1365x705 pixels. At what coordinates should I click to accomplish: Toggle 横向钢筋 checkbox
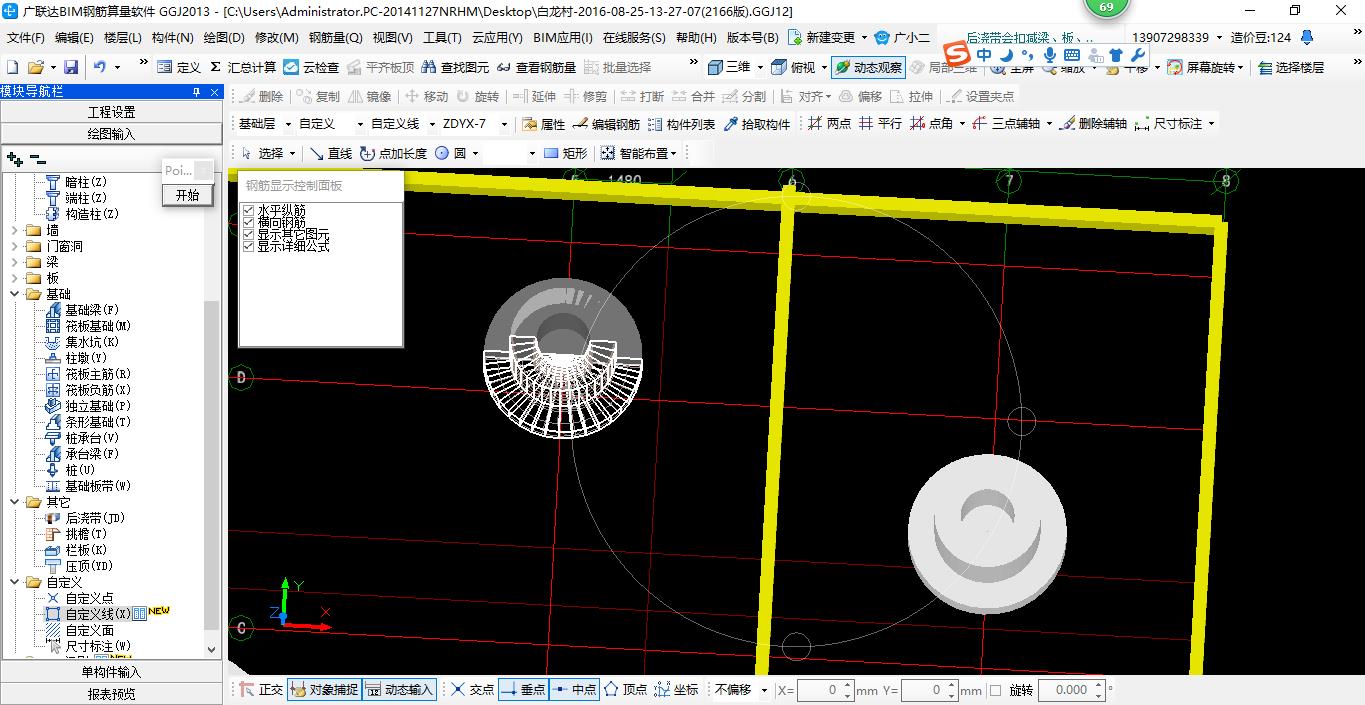[249, 223]
